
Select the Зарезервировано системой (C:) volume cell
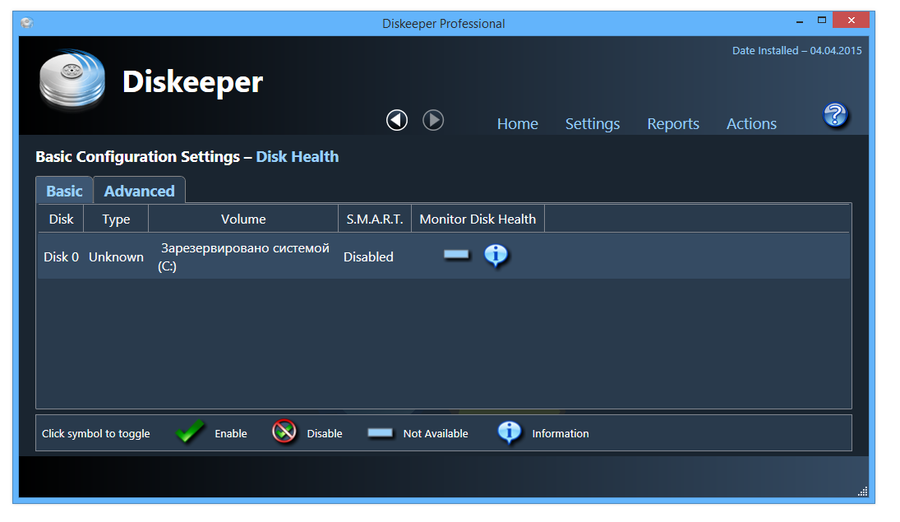click(243, 257)
